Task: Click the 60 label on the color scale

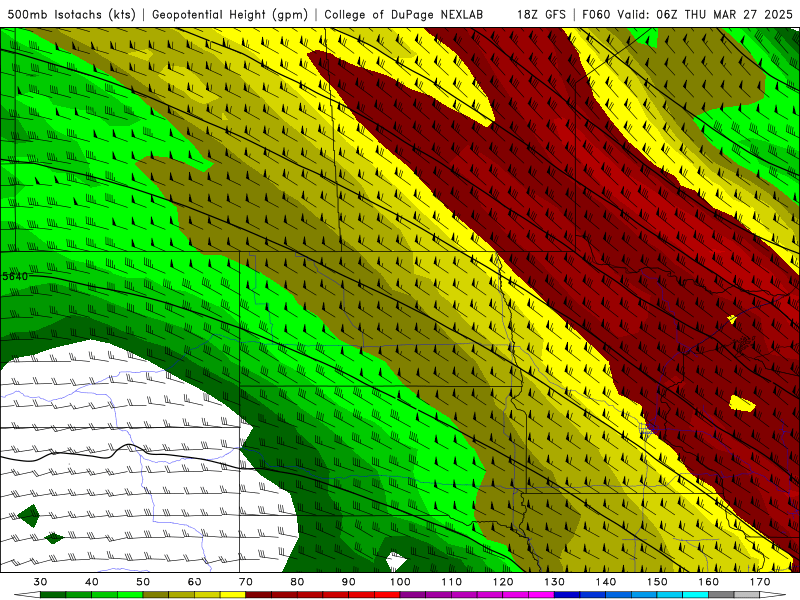Action: 194,582
